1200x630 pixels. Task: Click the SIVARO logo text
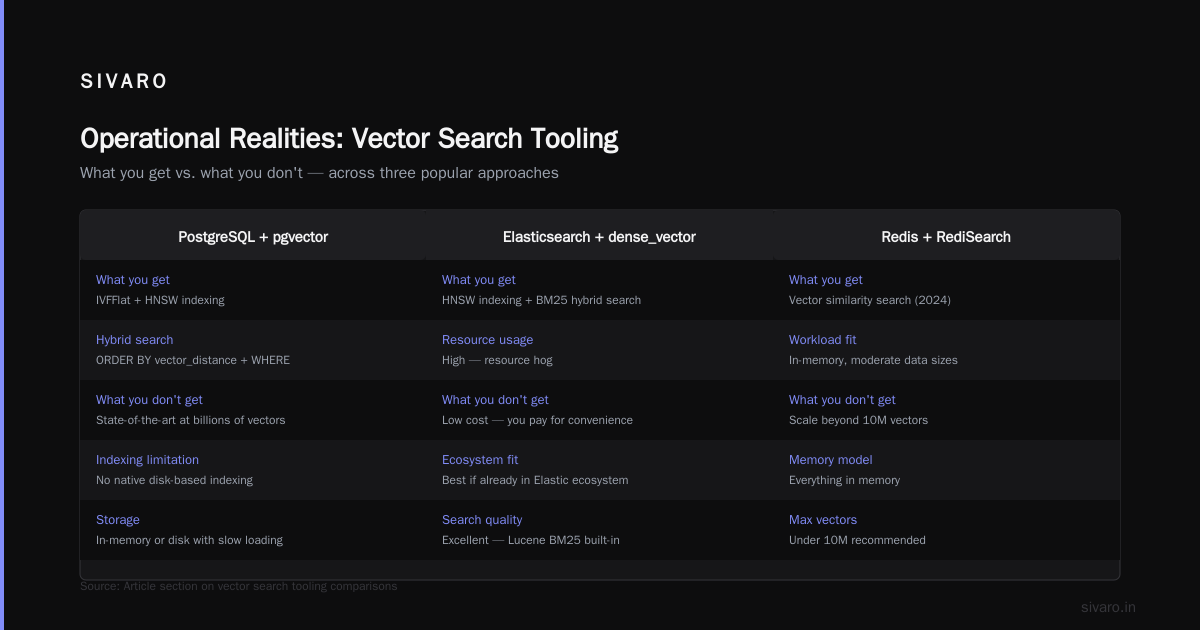[124, 82]
